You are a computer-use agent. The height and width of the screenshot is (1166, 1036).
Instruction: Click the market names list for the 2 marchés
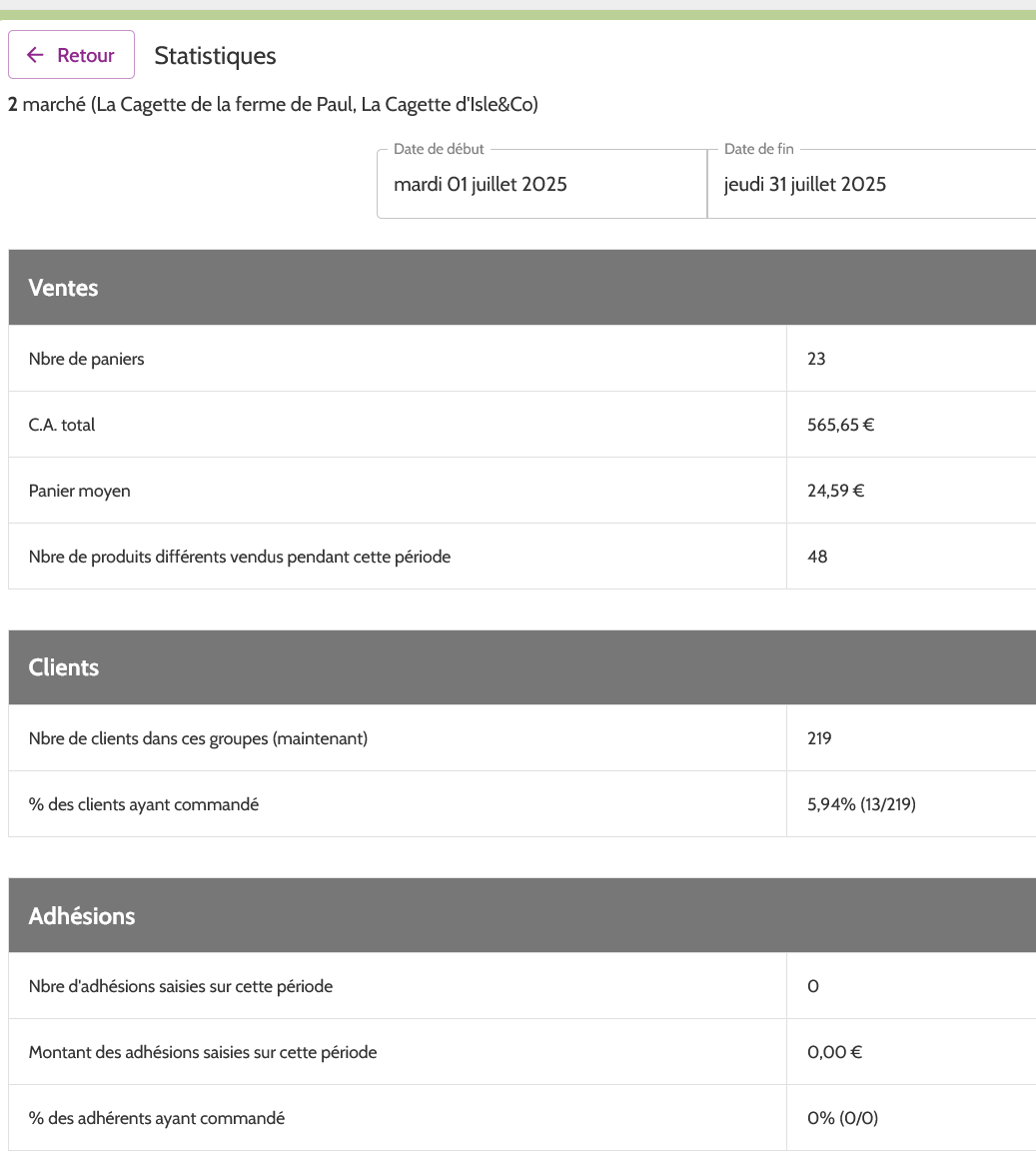point(272,104)
